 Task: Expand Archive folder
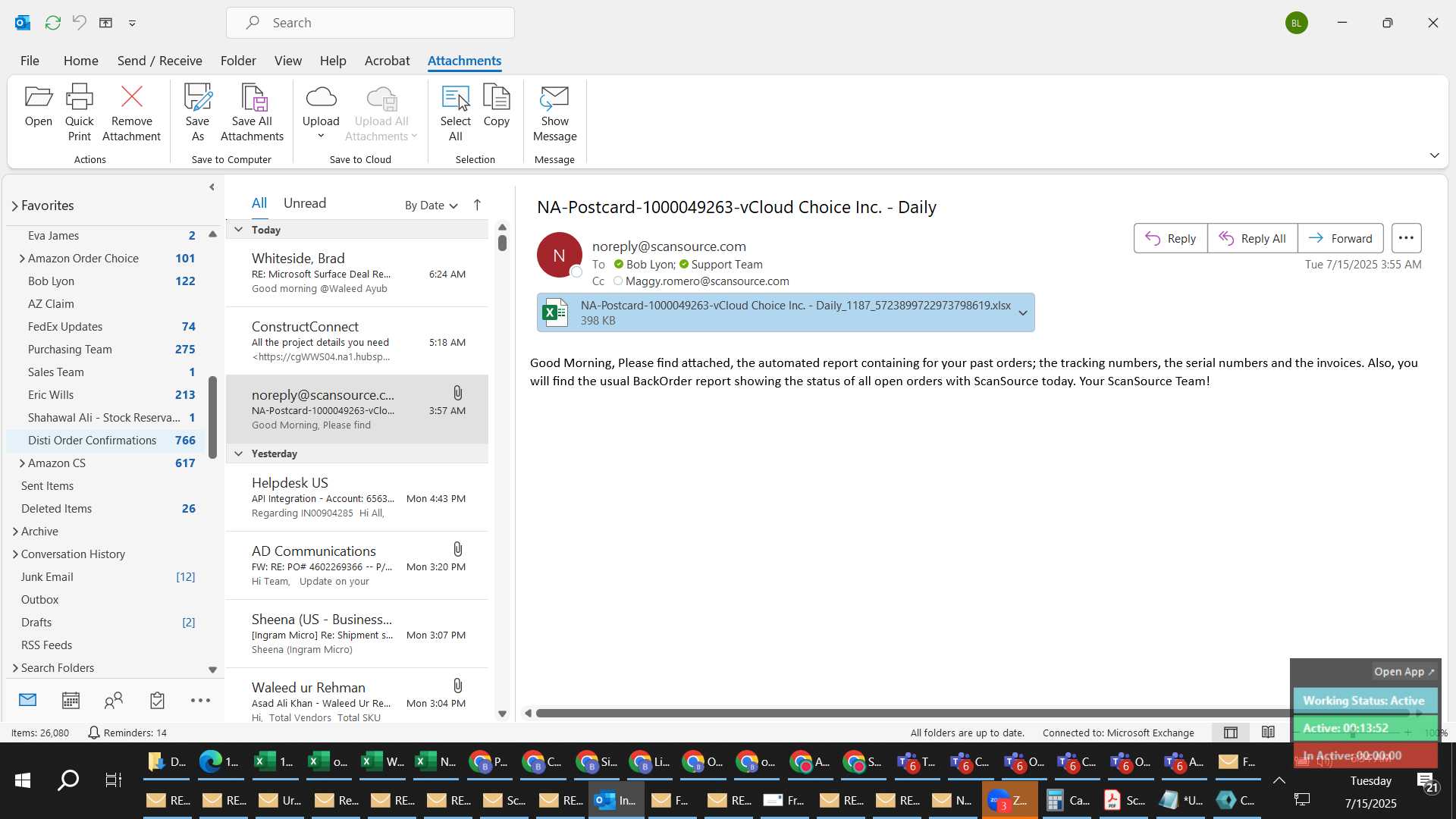pyautogui.click(x=15, y=531)
